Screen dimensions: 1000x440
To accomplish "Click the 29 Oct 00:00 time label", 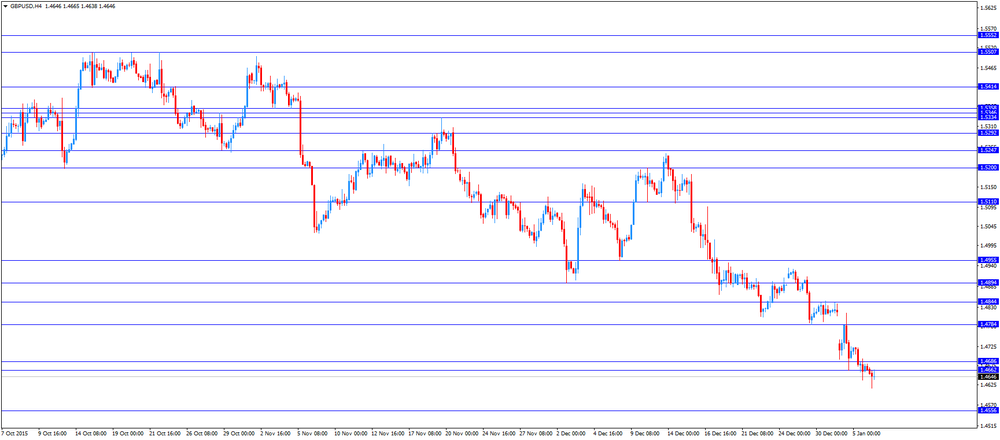I will (x=239, y=433).
